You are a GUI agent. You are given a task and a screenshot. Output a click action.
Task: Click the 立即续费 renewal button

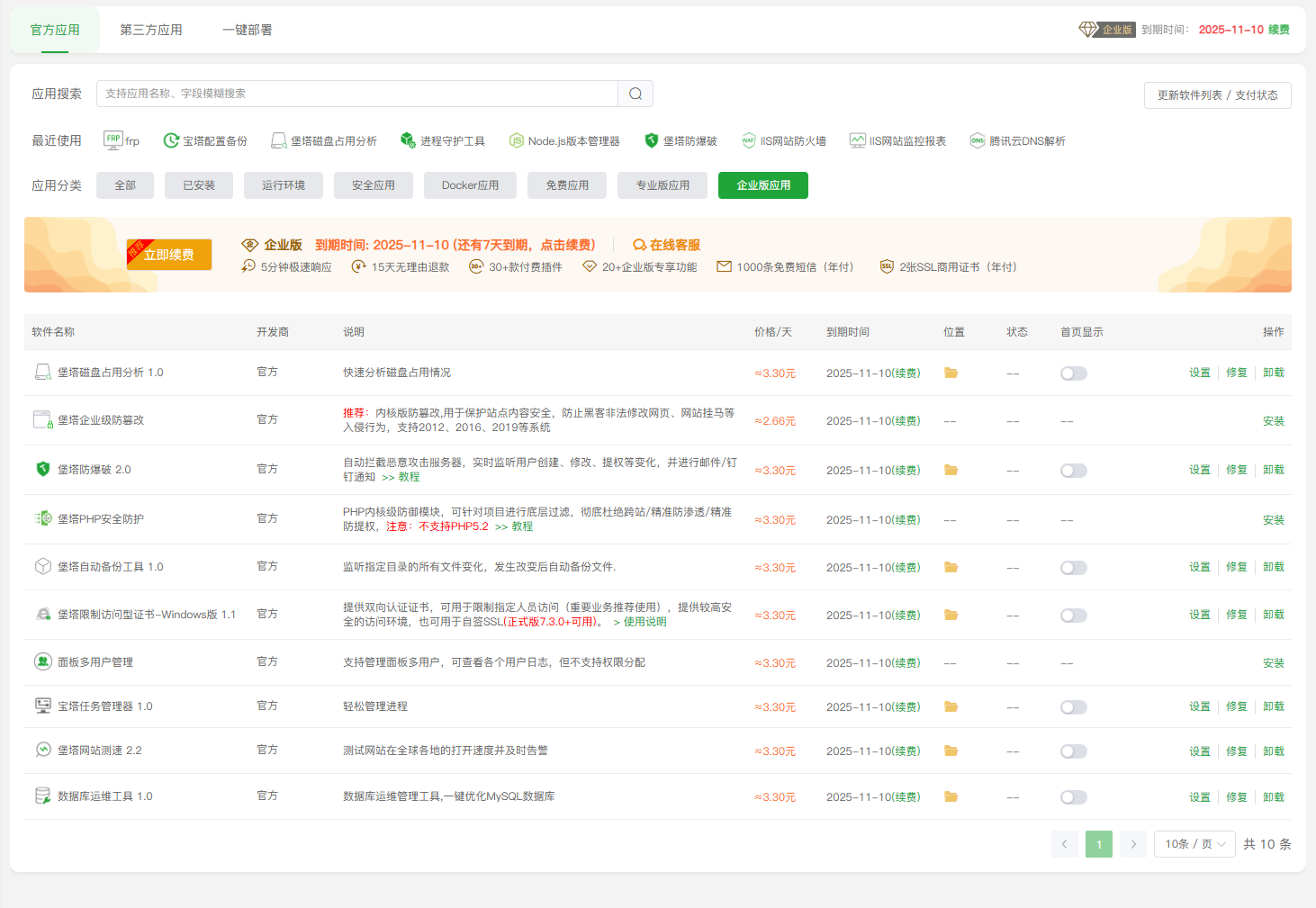coord(169,254)
